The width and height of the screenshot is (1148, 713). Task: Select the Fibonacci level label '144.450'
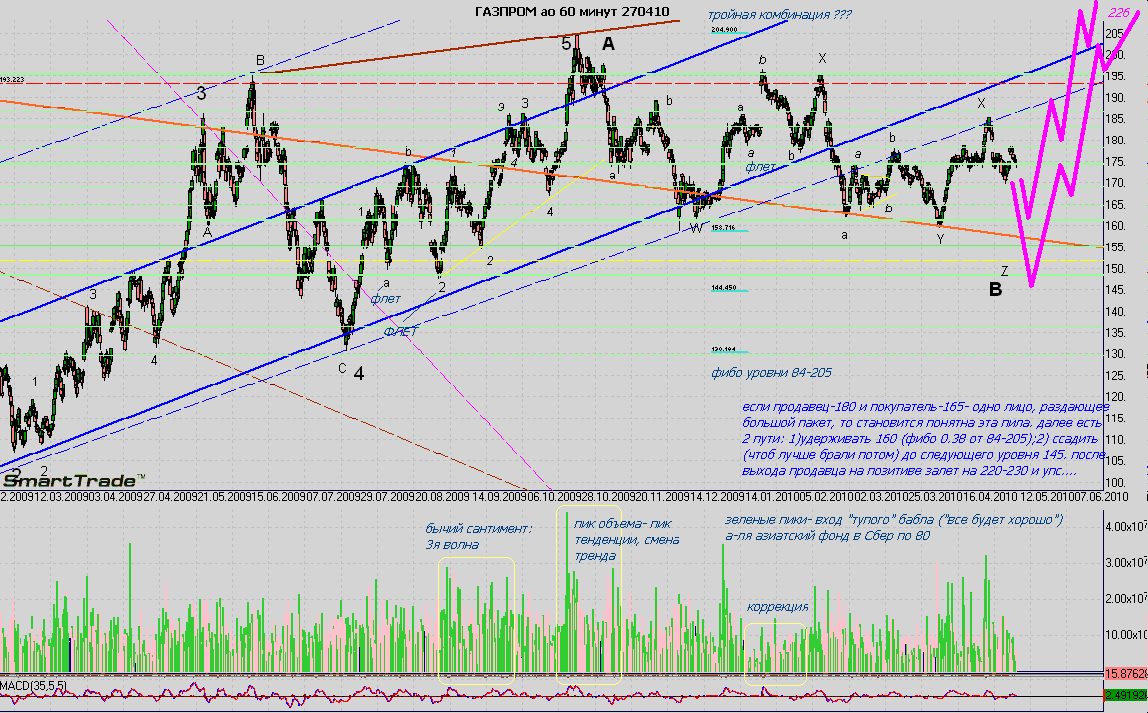coord(723,288)
